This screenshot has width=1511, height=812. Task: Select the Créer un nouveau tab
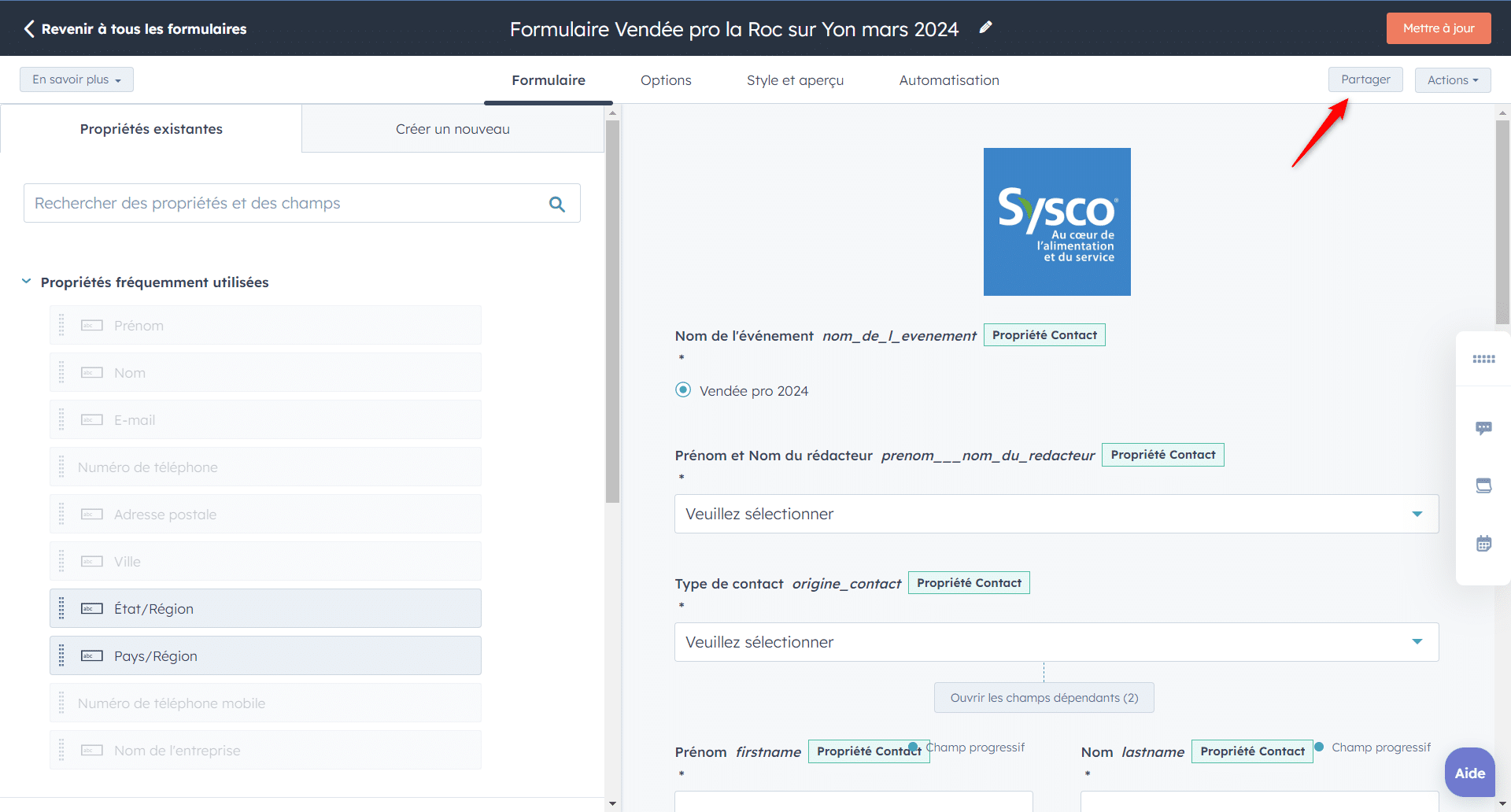tap(453, 129)
